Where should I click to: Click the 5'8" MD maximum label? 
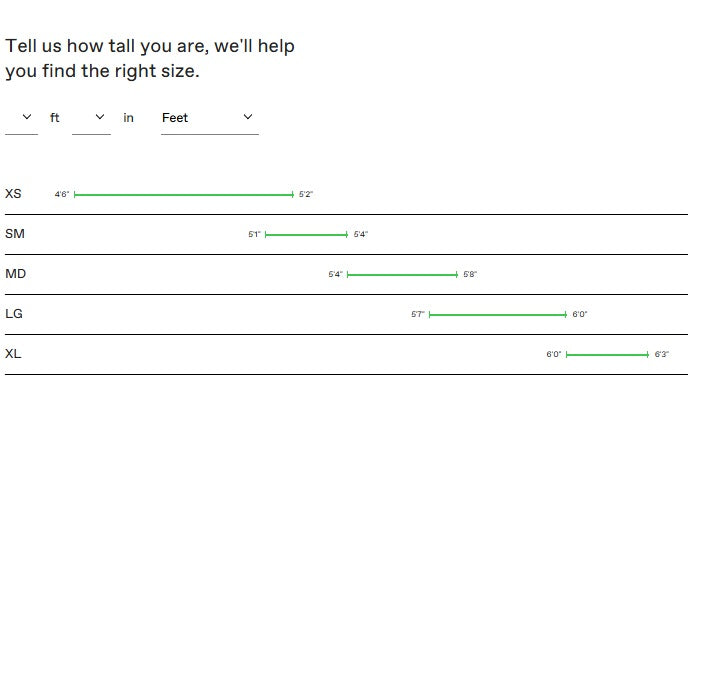470,275
